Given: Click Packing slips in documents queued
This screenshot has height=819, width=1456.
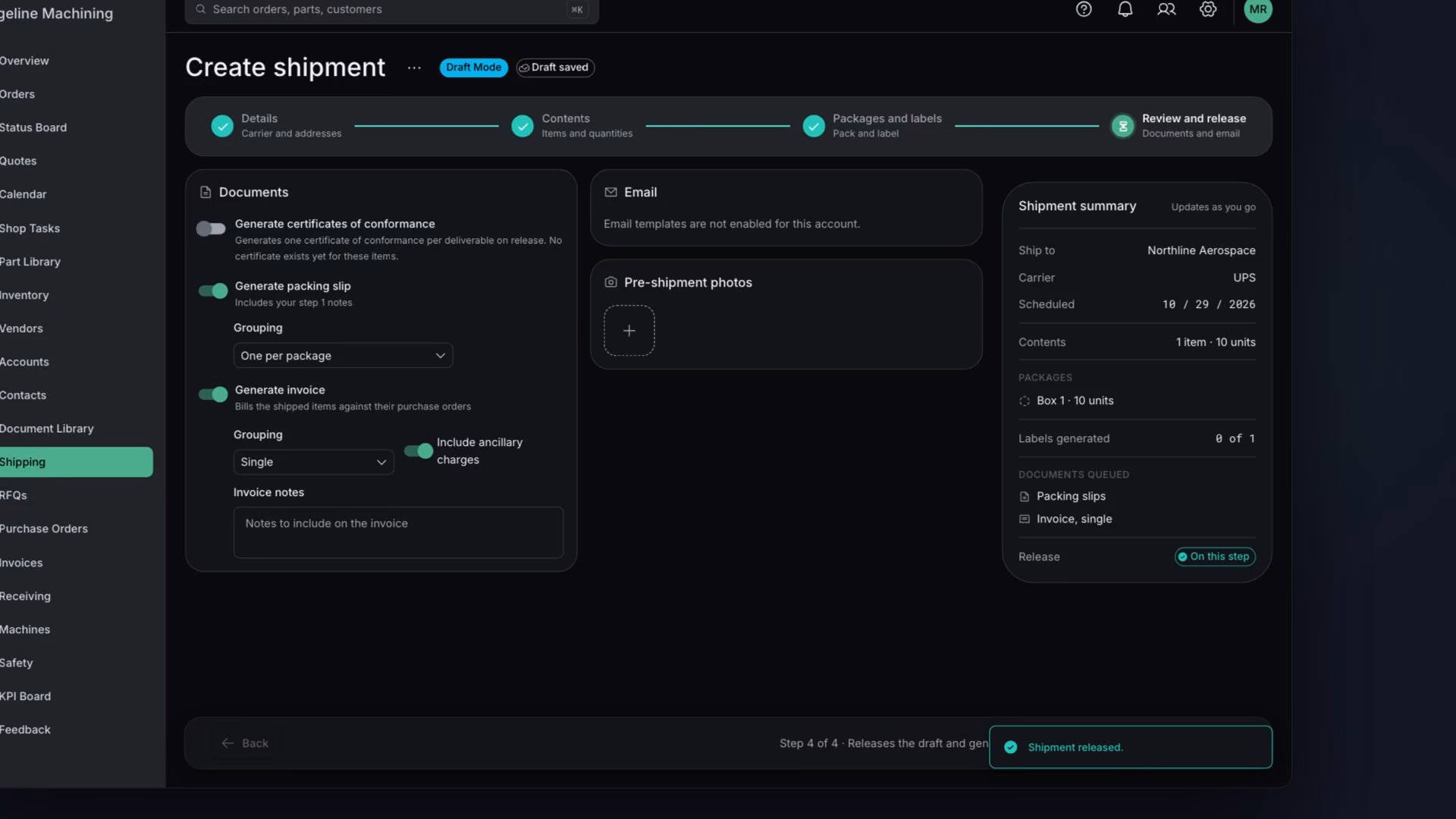Looking at the screenshot, I should (1071, 496).
